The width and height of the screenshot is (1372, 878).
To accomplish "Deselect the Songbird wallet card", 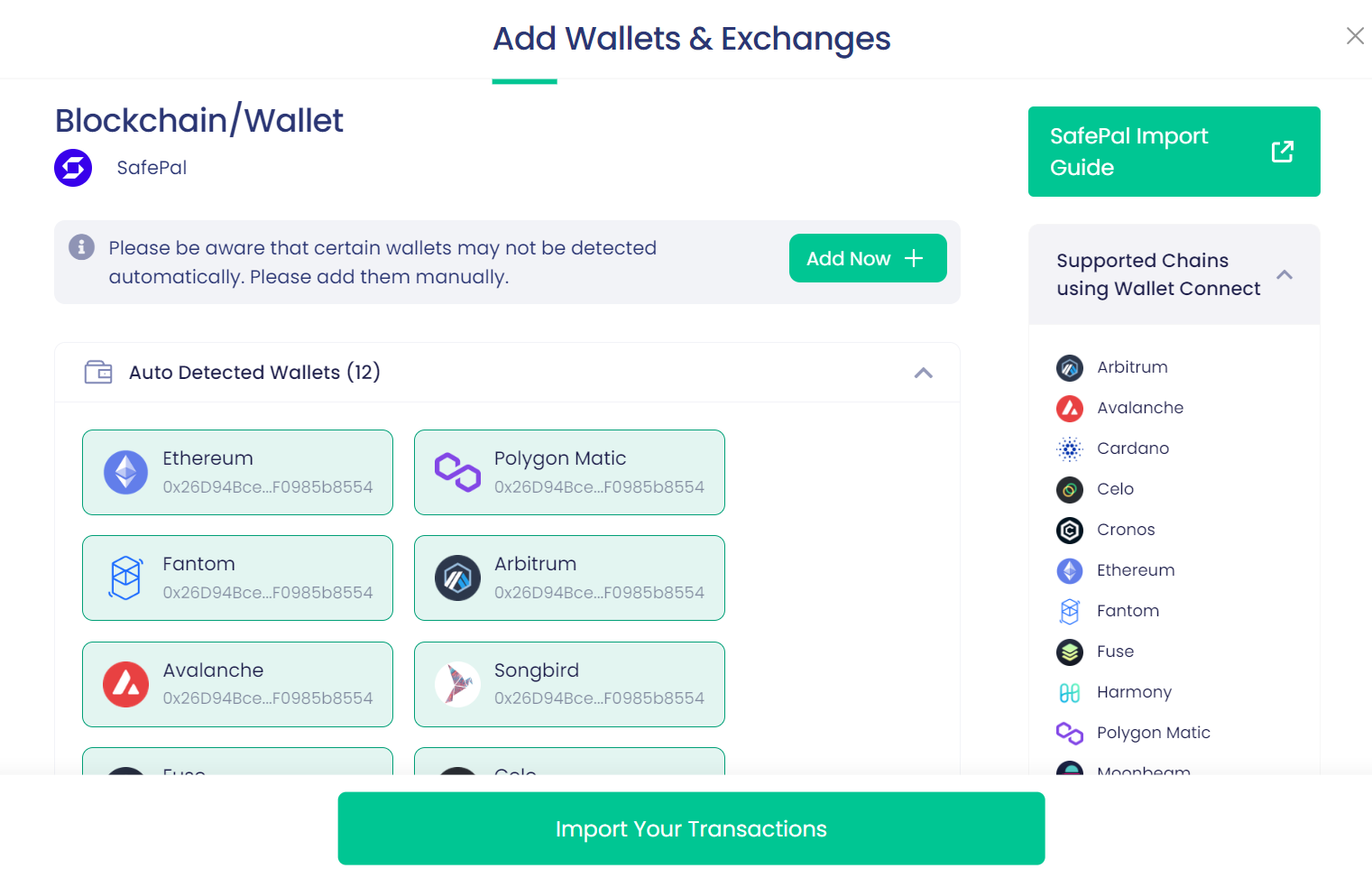I will click(x=569, y=684).
